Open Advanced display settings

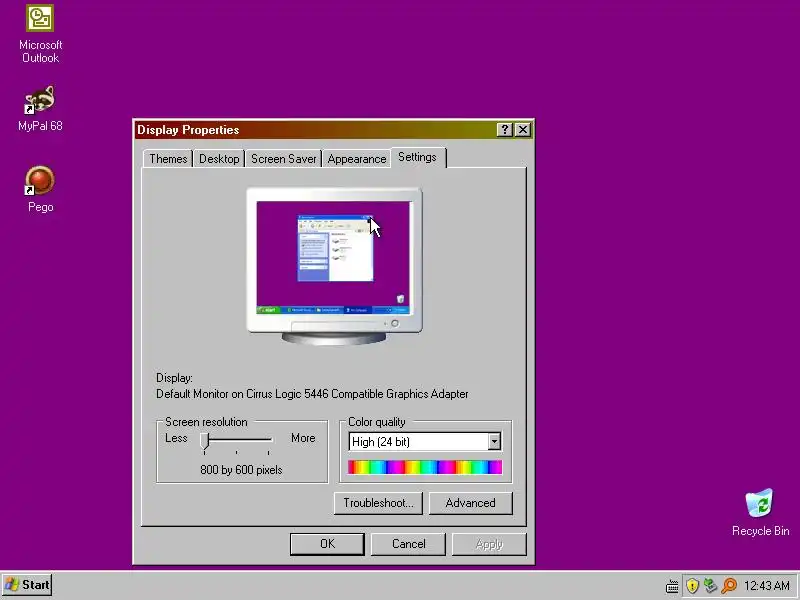(x=470, y=503)
